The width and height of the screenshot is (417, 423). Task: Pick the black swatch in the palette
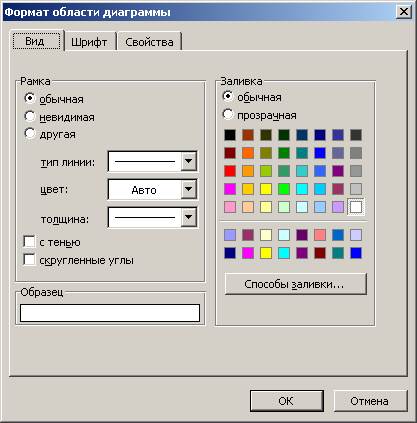(230, 135)
